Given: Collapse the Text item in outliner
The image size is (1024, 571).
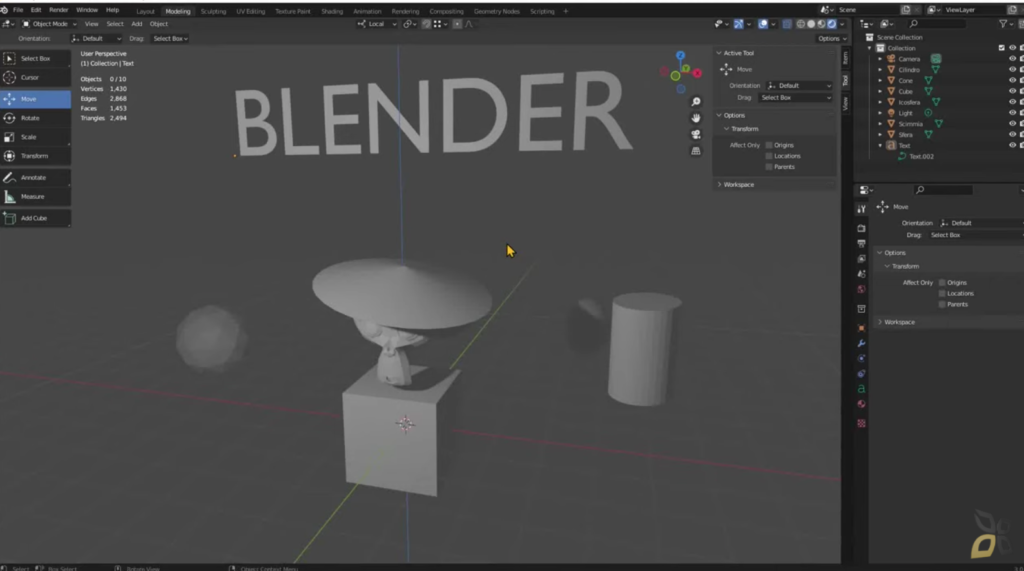Looking at the screenshot, I should (880, 146).
